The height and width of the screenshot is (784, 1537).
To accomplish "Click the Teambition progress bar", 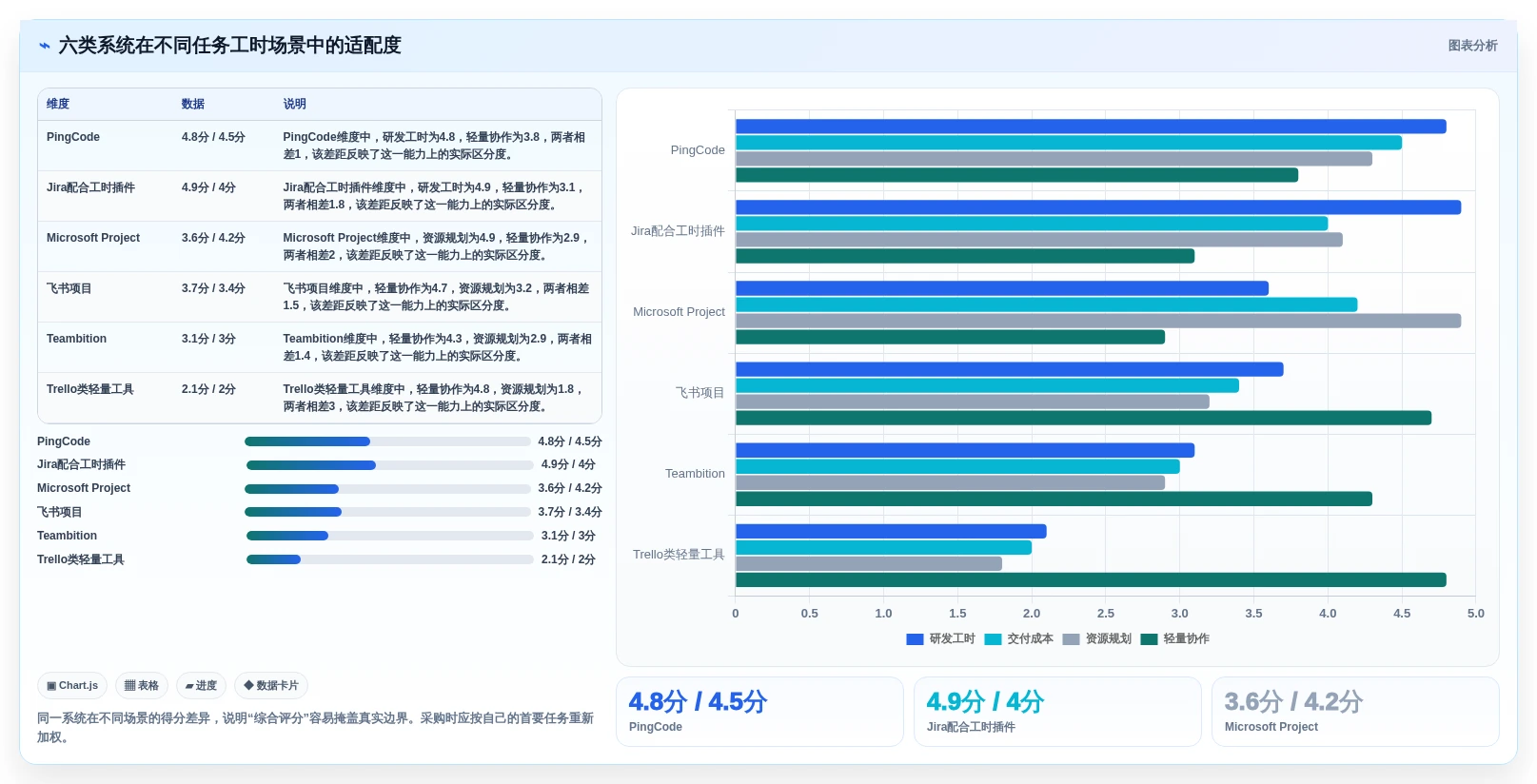I will click(390, 536).
